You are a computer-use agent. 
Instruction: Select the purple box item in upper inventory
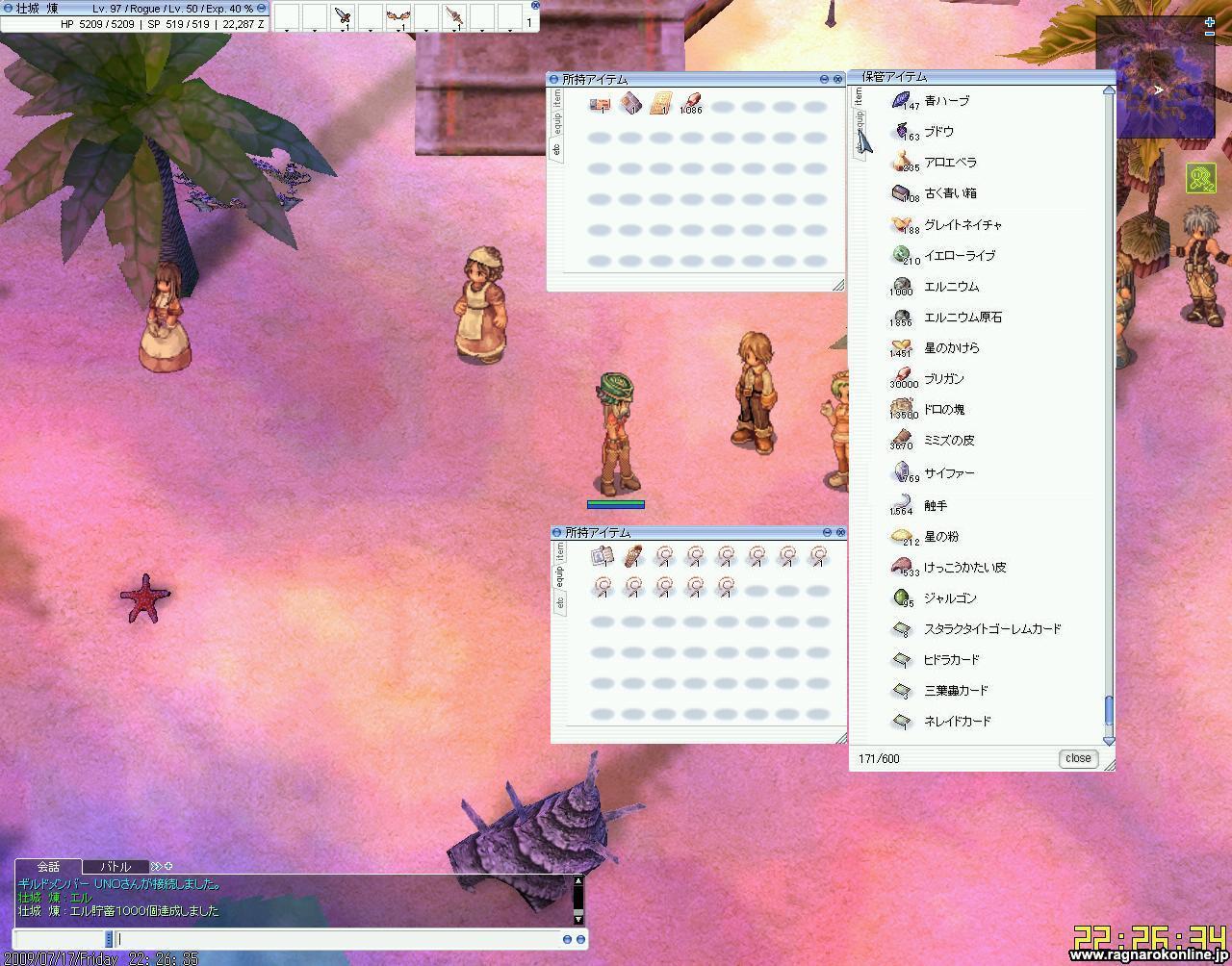(629, 104)
